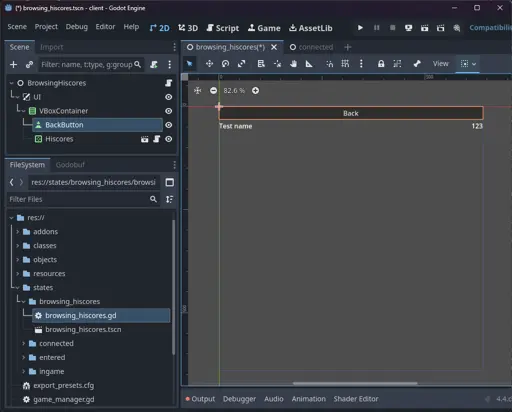
Task: Toggle smart snapping icon
Action: pos(329,64)
